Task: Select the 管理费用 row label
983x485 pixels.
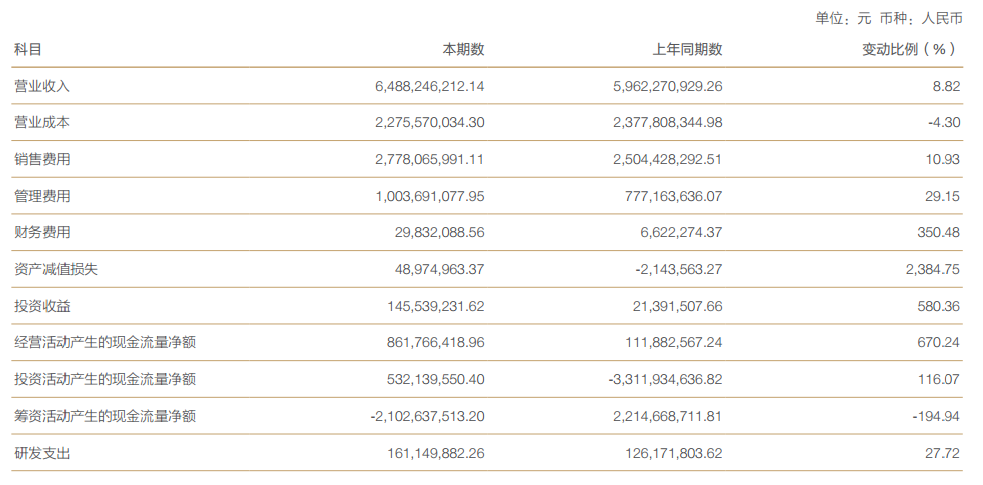Action: (x=42, y=197)
